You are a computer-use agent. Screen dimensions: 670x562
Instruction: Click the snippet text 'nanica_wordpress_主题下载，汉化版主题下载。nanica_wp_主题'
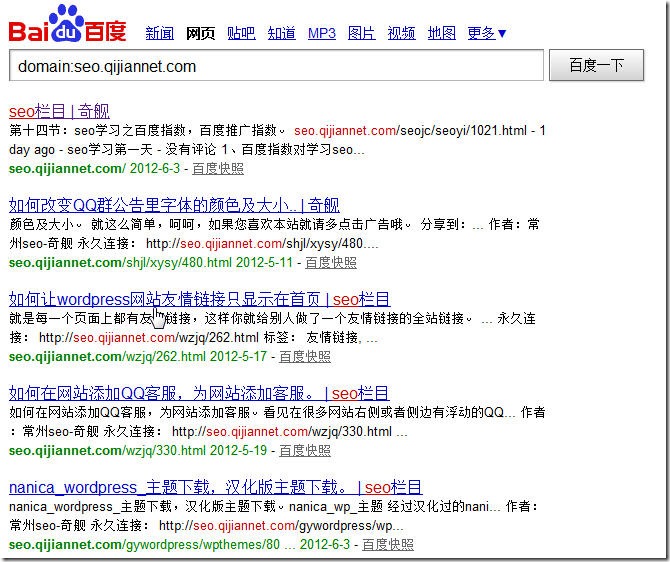196,506
